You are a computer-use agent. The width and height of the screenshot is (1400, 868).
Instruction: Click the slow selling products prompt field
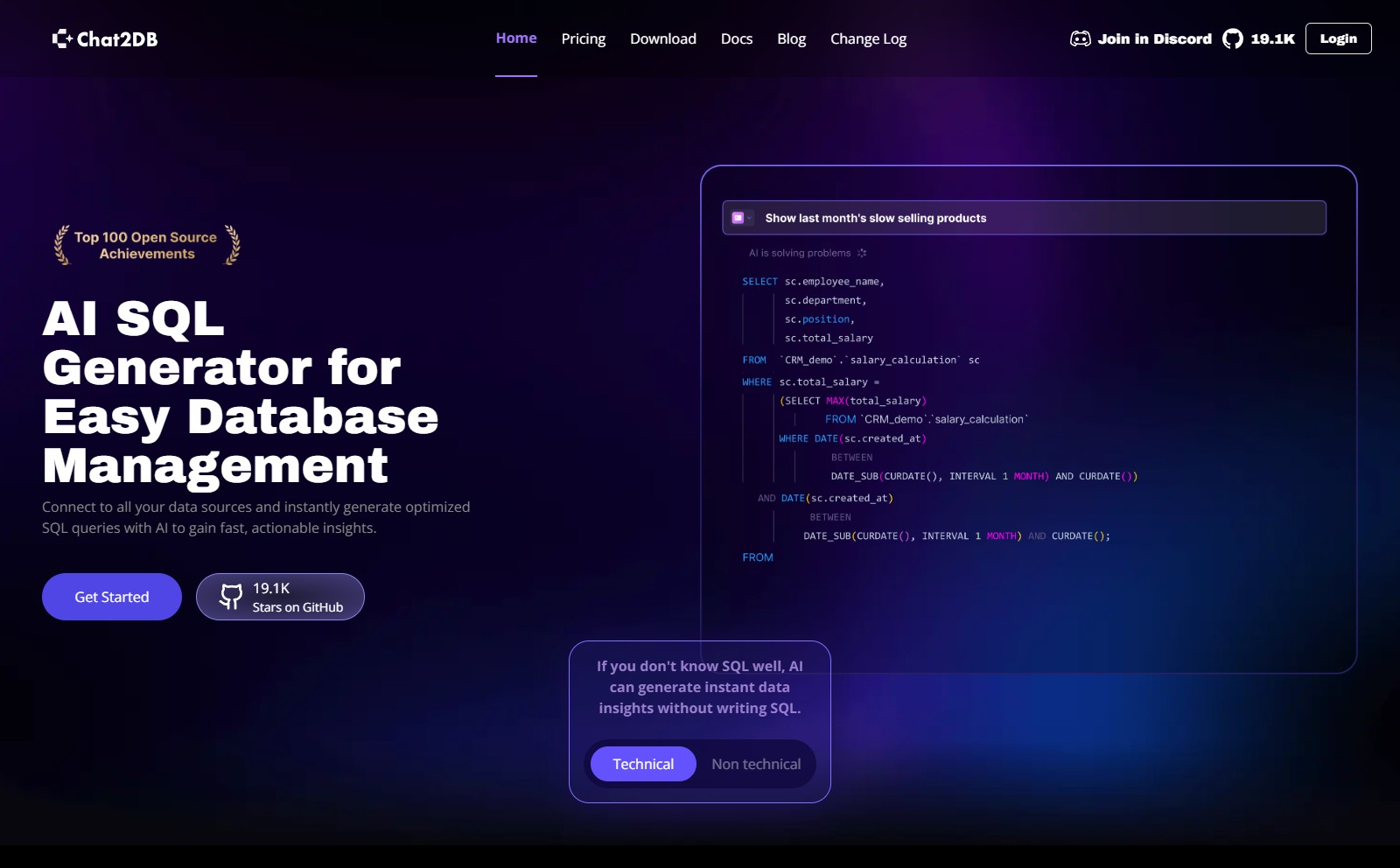tap(1024, 218)
